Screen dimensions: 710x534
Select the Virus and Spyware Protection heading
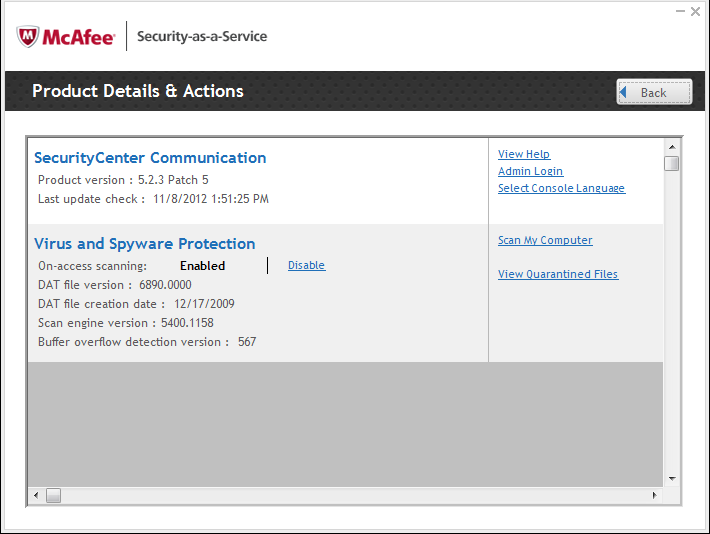pyautogui.click(x=145, y=244)
